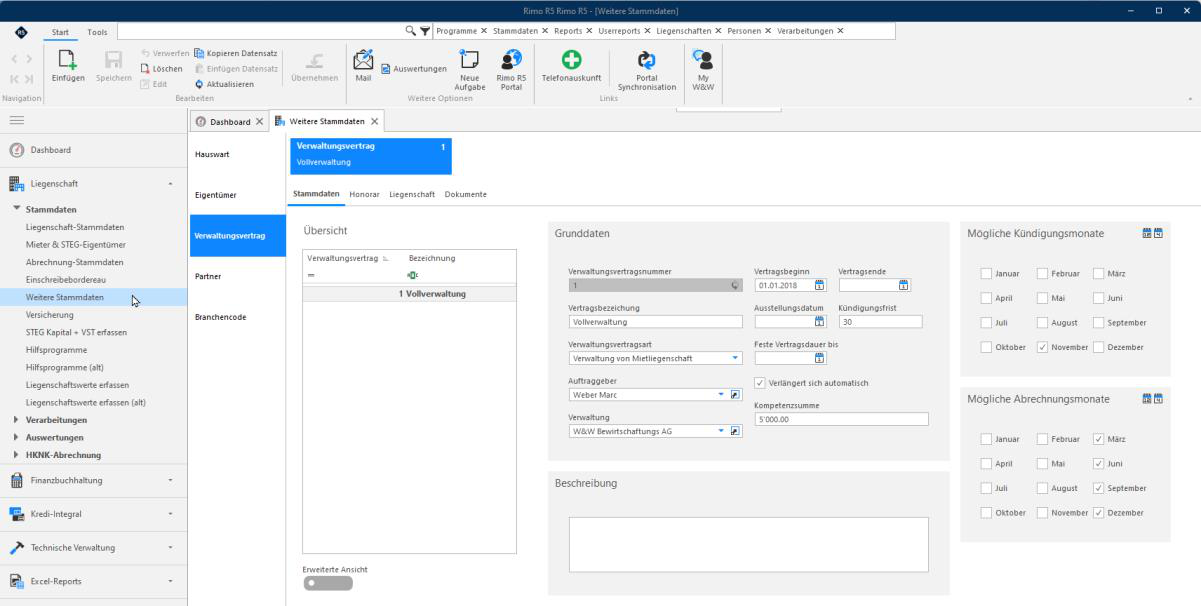Create a Neue Aufgabe note
The image size is (1201, 606).
468,60
